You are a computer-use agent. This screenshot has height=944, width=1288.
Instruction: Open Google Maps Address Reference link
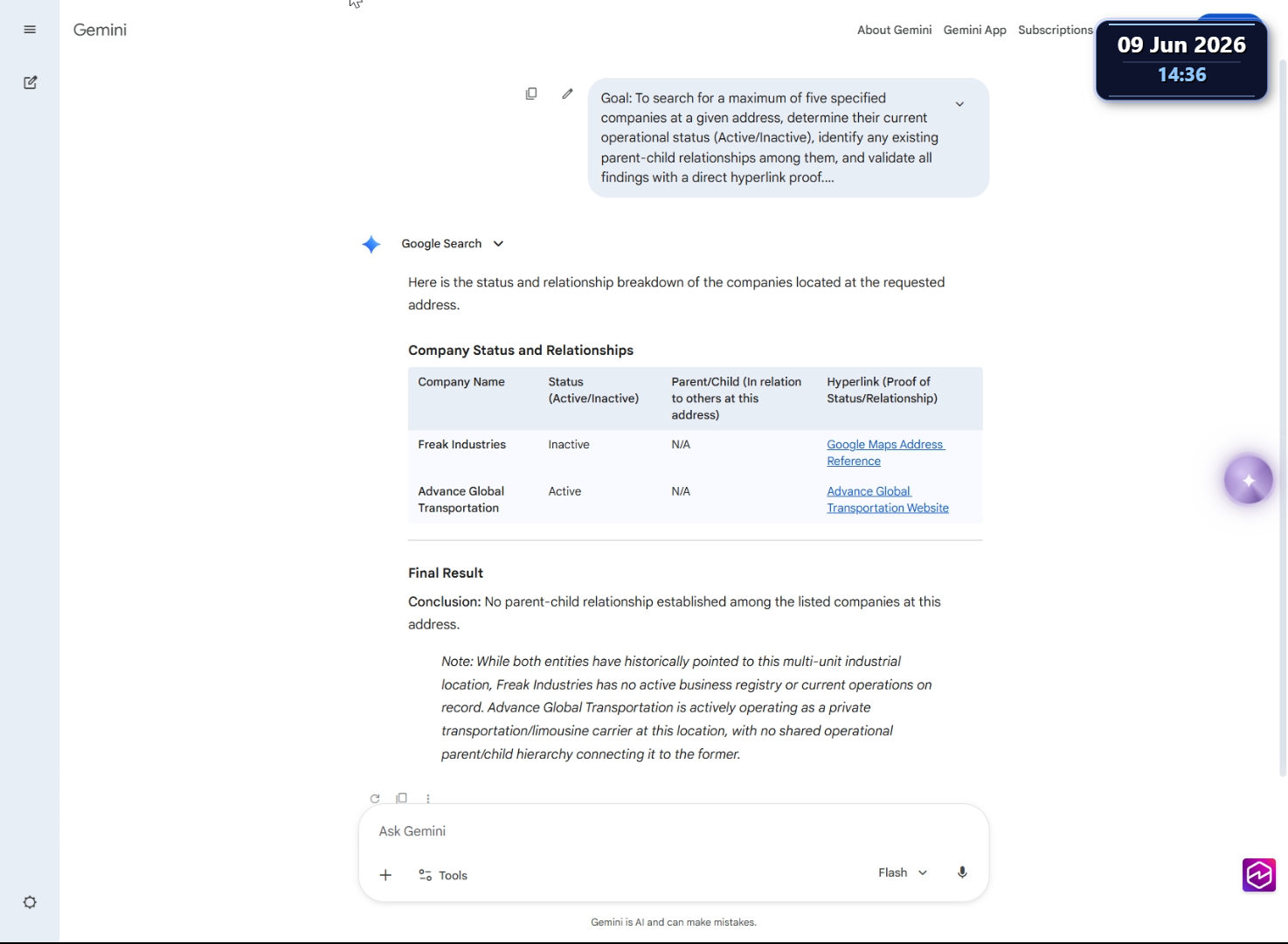885,453
